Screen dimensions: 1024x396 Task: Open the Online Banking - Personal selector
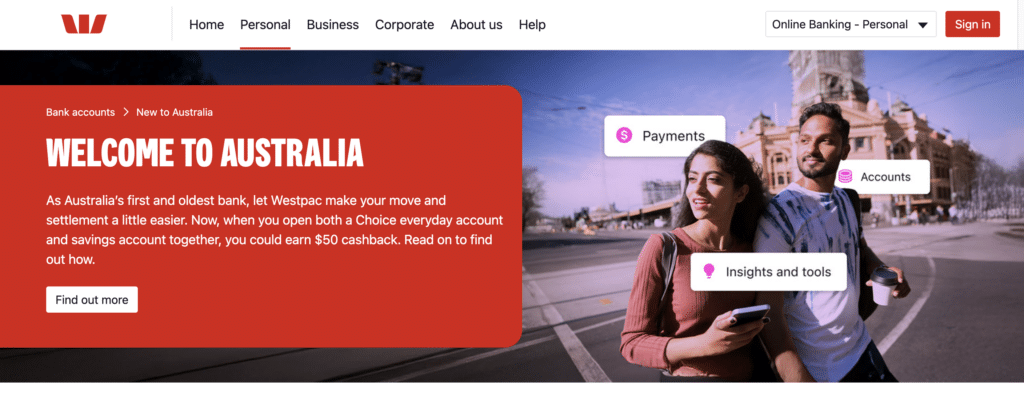(x=850, y=24)
